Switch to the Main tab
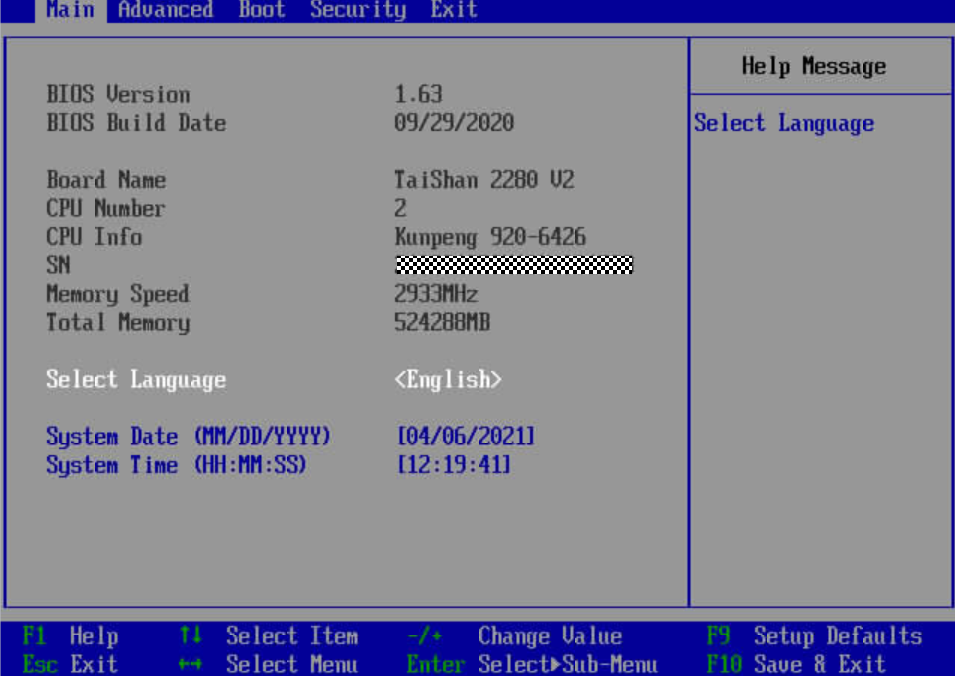Image resolution: width=955 pixels, height=676 pixels. pos(71,10)
